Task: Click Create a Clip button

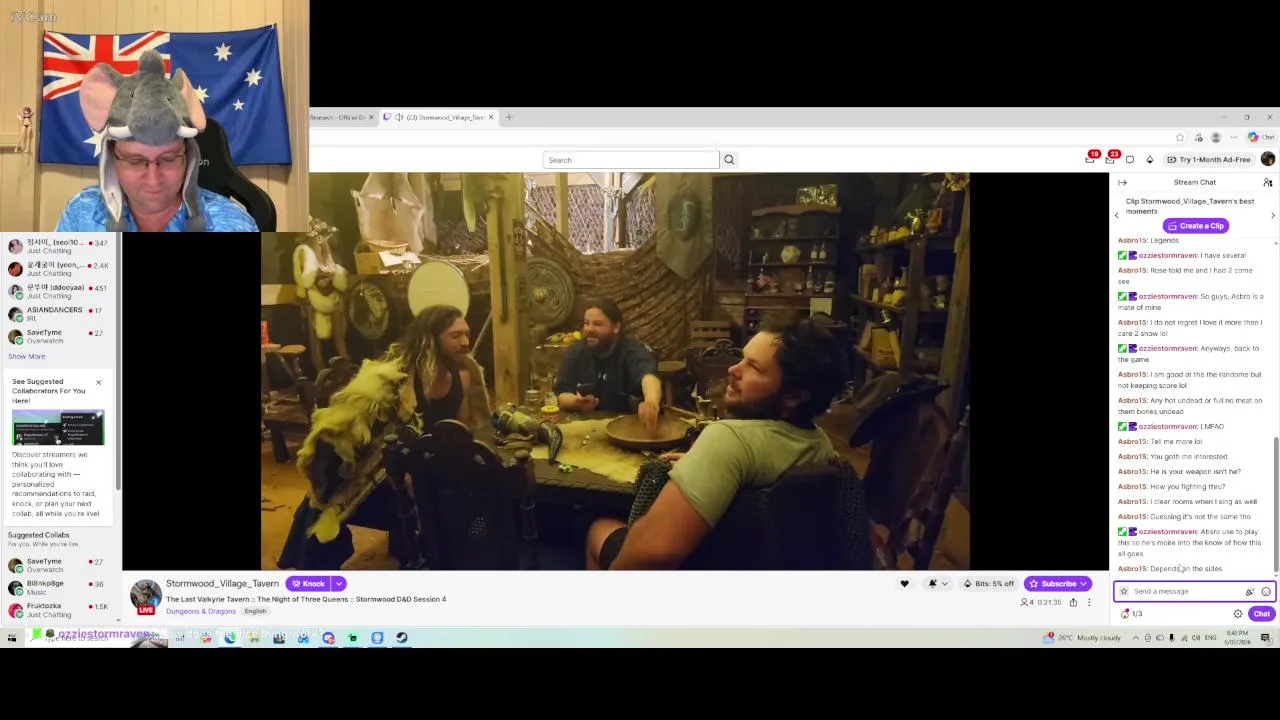Action: click(1194, 226)
